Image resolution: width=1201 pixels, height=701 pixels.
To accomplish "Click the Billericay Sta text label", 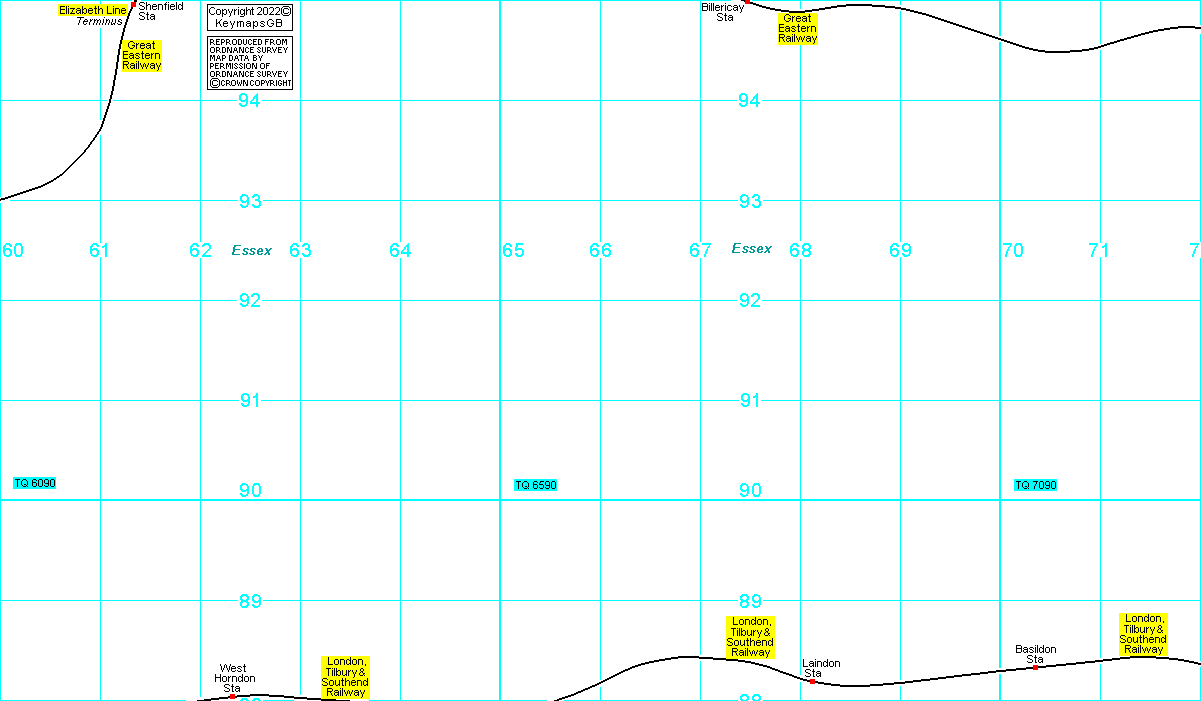I will 723,12.
